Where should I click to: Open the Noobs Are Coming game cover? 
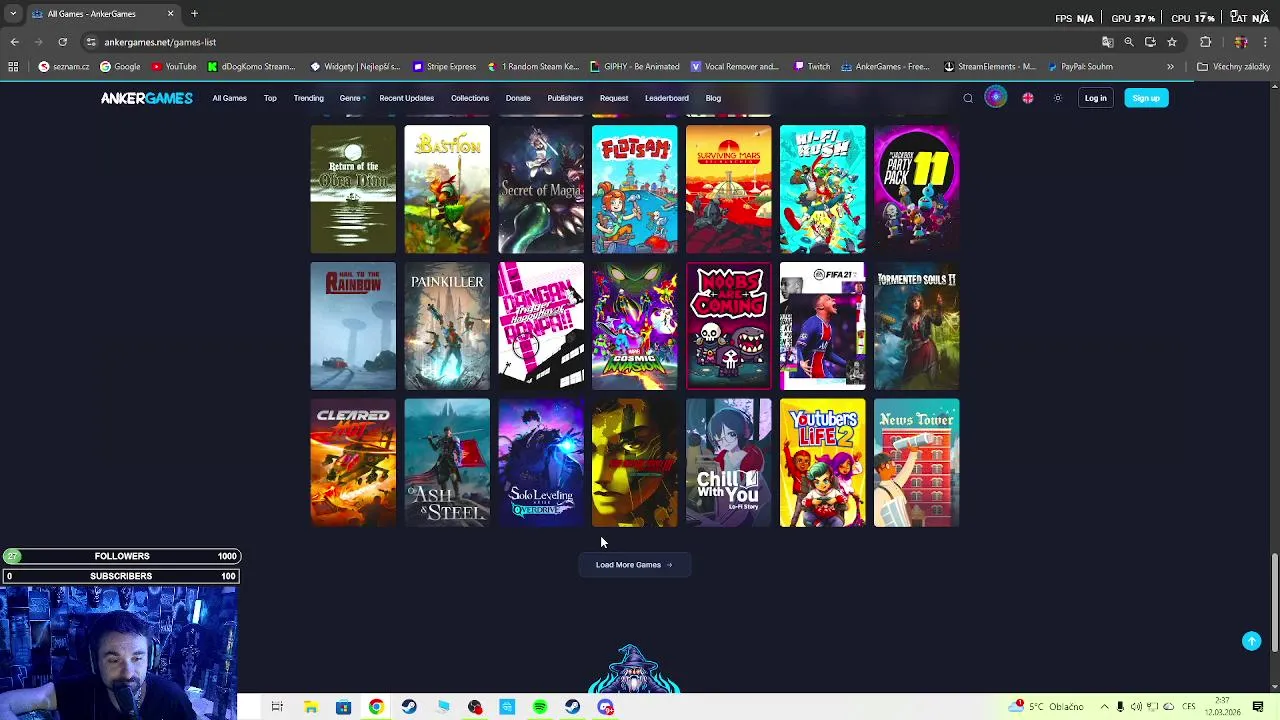tap(729, 326)
